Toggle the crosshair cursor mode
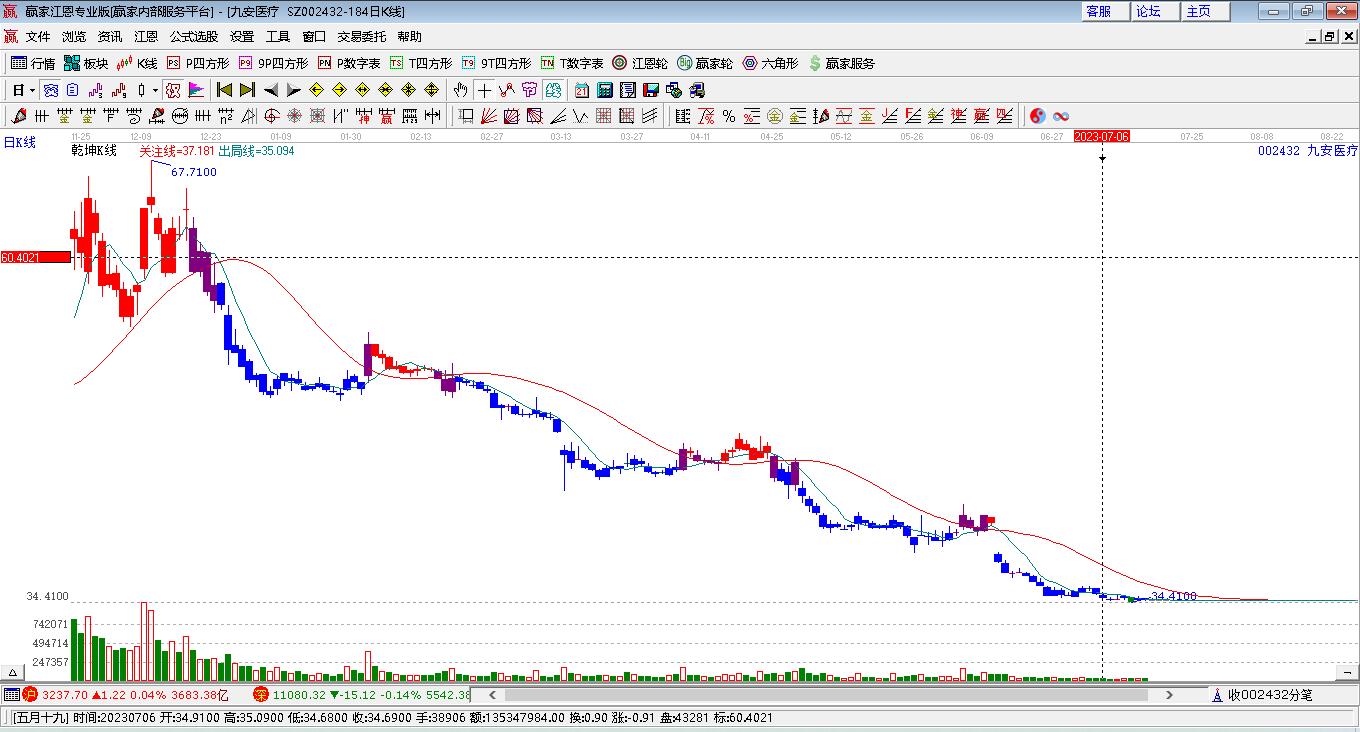Image resolution: width=1360 pixels, height=732 pixels. tap(484, 90)
